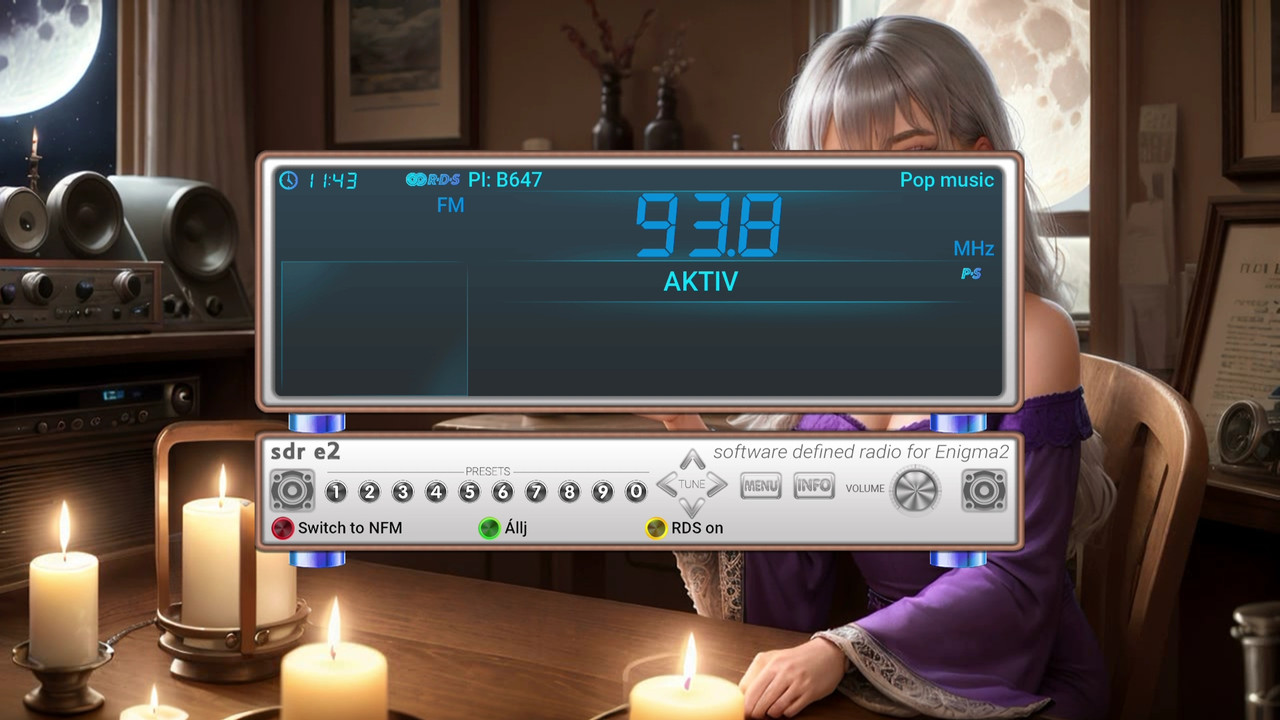Open the INFO panel
The width and height of the screenshot is (1280, 720).
[x=813, y=485]
